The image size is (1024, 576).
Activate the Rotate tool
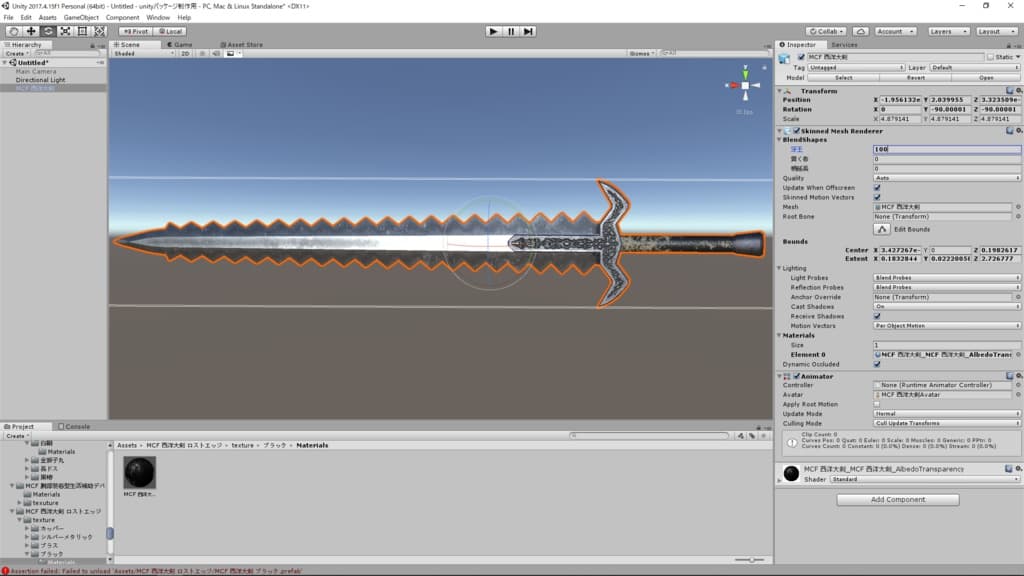pyautogui.click(x=47, y=31)
